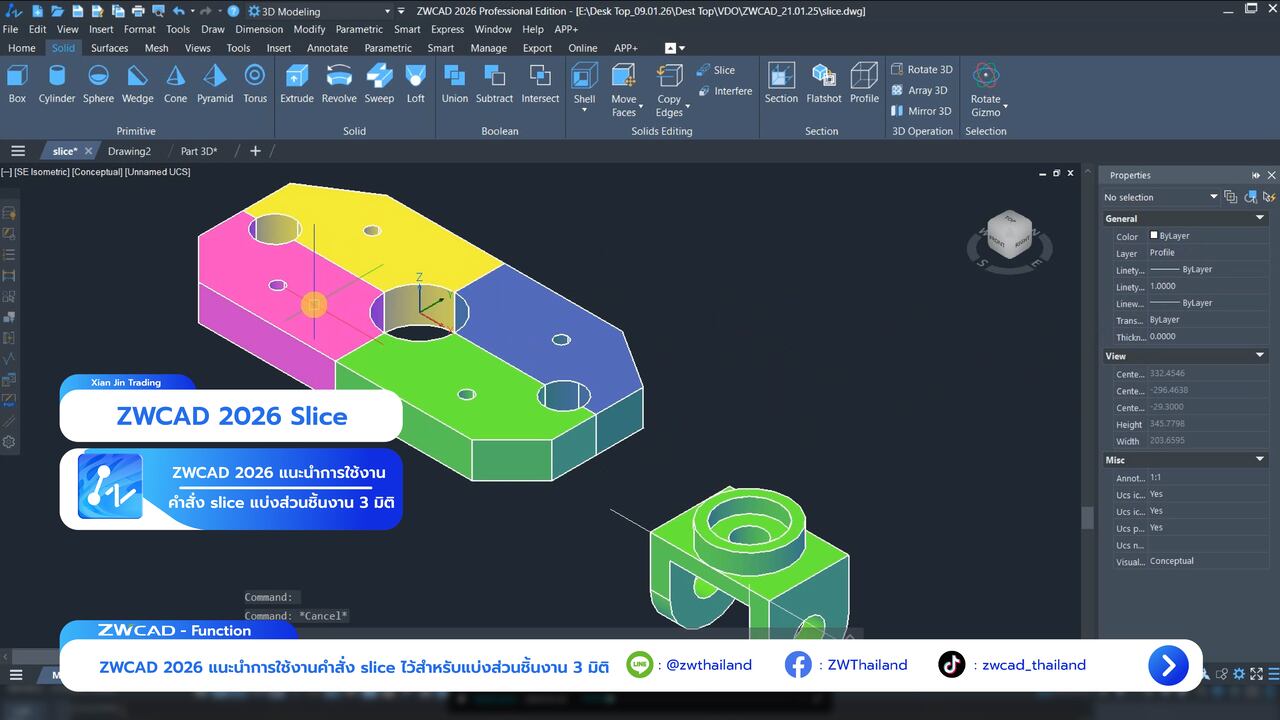Click the Mirror 3D operation
The image size is (1280, 720).
click(x=921, y=111)
